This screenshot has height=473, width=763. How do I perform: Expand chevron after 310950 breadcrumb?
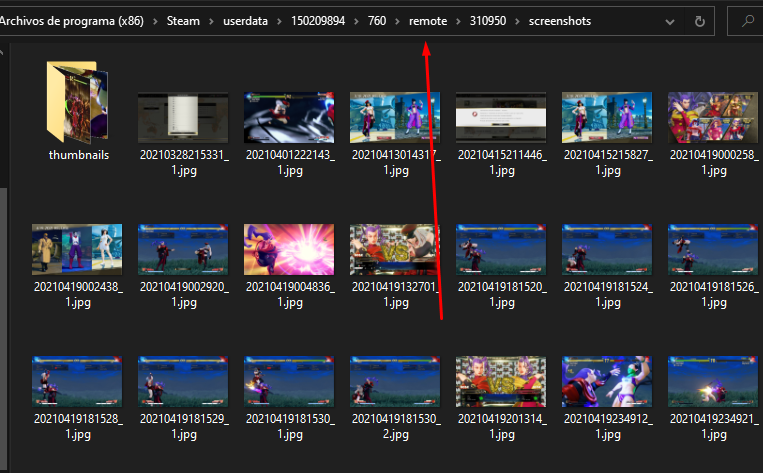[517, 21]
